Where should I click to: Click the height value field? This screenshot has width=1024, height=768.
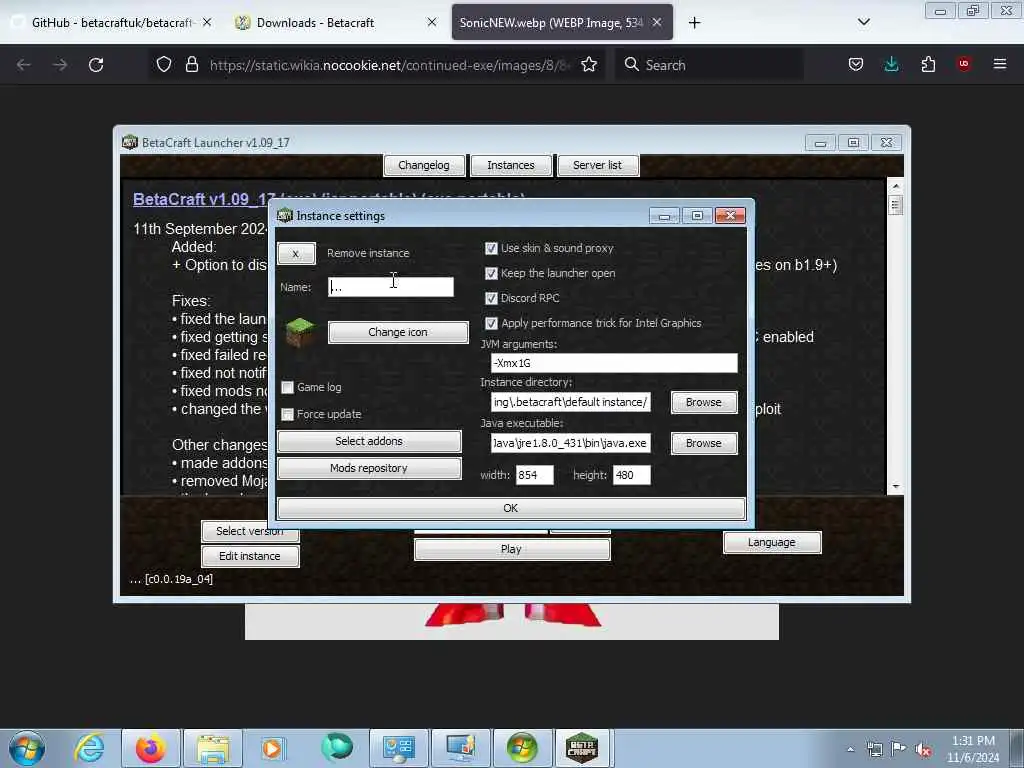(x=632, y=475)
